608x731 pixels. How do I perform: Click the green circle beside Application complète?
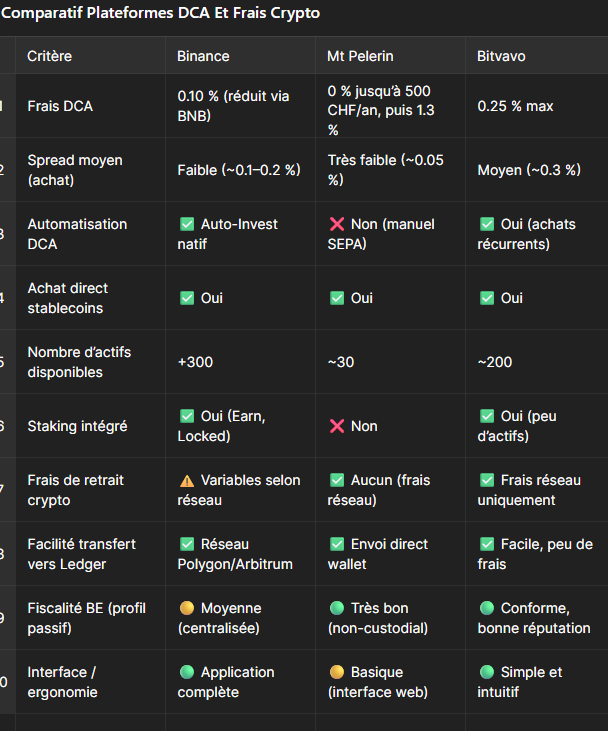point(186,672)
